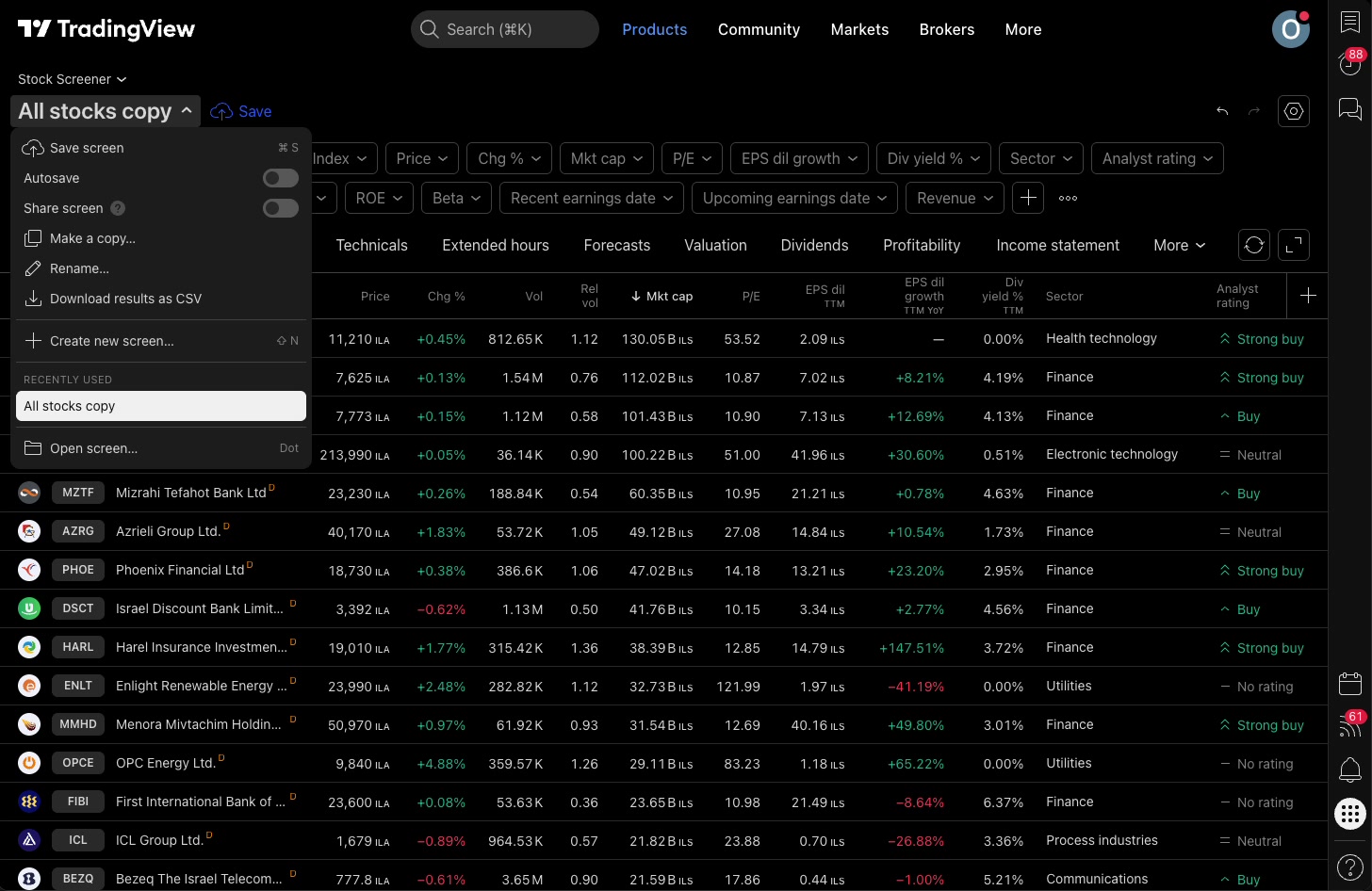
Task: Switch to the Income statement tab
Action: point(1057,245)
